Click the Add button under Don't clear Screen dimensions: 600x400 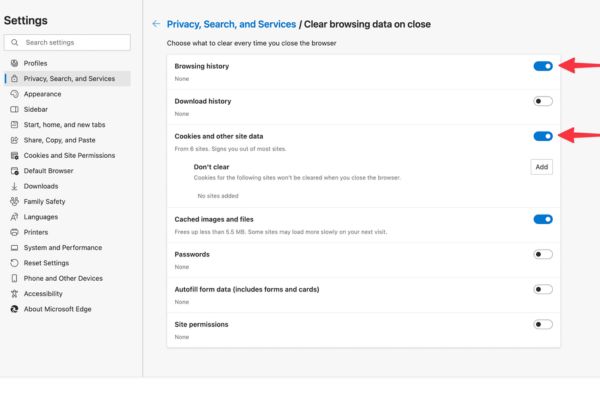pyautogui.click(x=541, y=167)
